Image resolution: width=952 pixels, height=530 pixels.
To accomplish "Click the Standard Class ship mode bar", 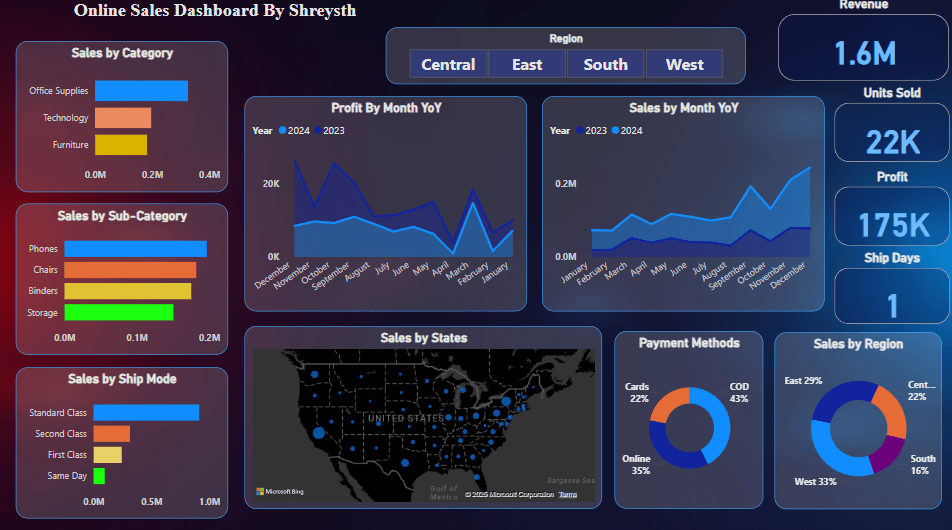I will [146, 413].
